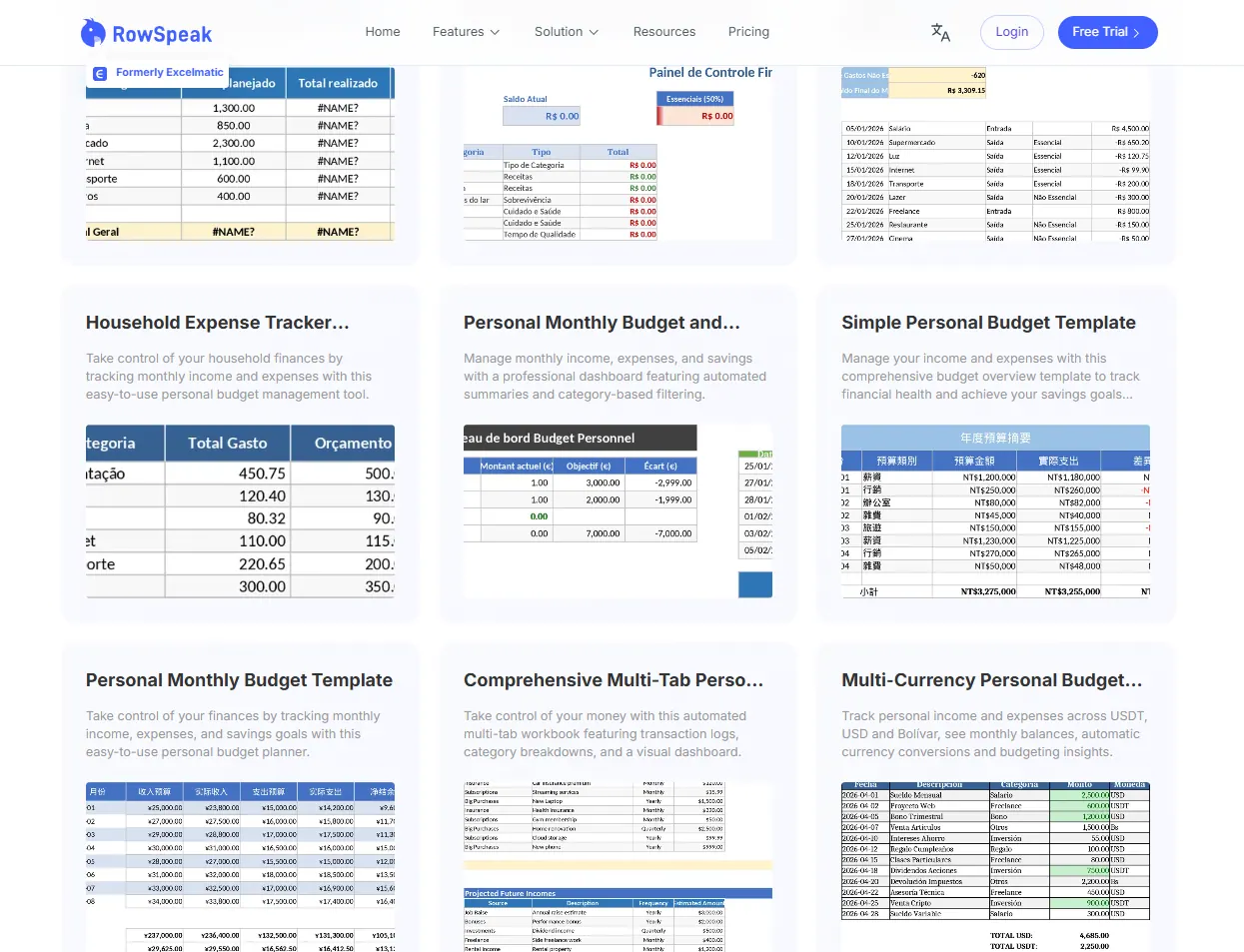Select the Home menu item
This screenshot has width=1244, height=952.
point(383,31)
